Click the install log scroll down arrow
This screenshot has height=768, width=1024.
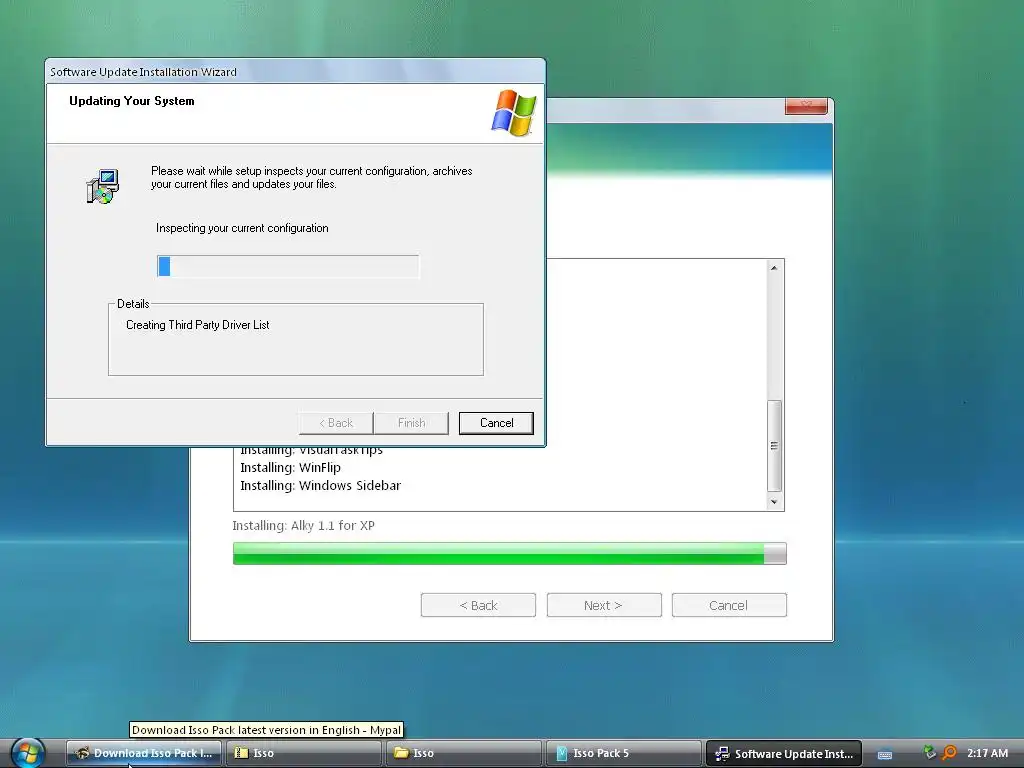[774, 502]
